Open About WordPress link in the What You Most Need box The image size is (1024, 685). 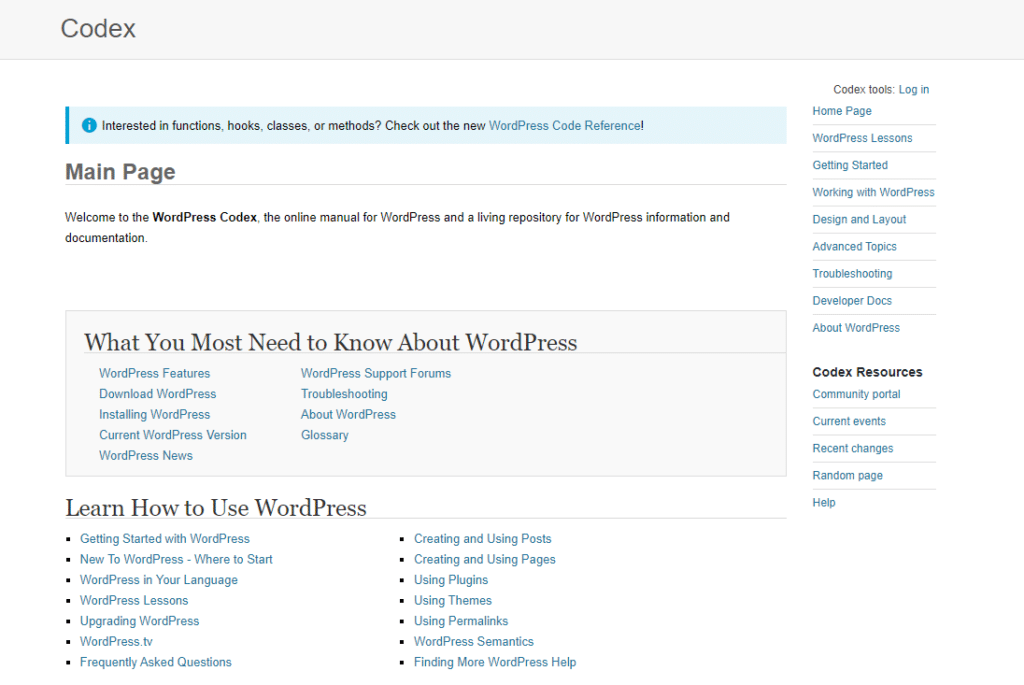pos(348,415)
